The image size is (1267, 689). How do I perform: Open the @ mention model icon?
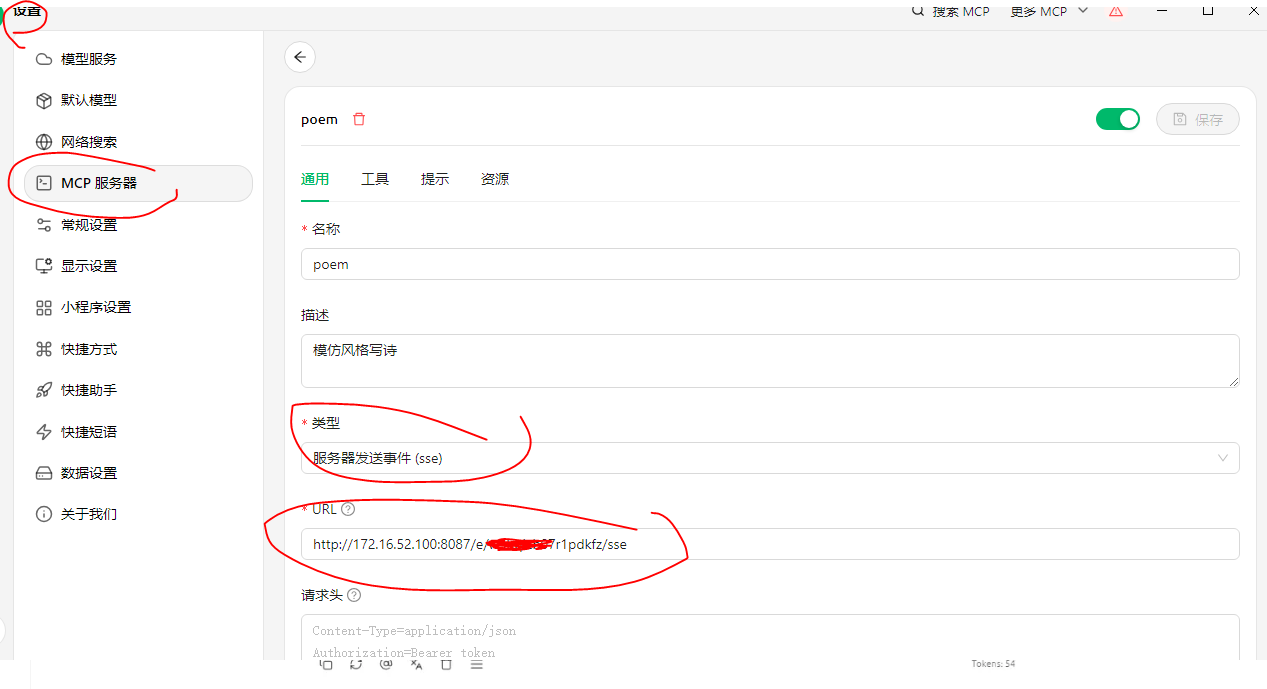tap(386, 664)
